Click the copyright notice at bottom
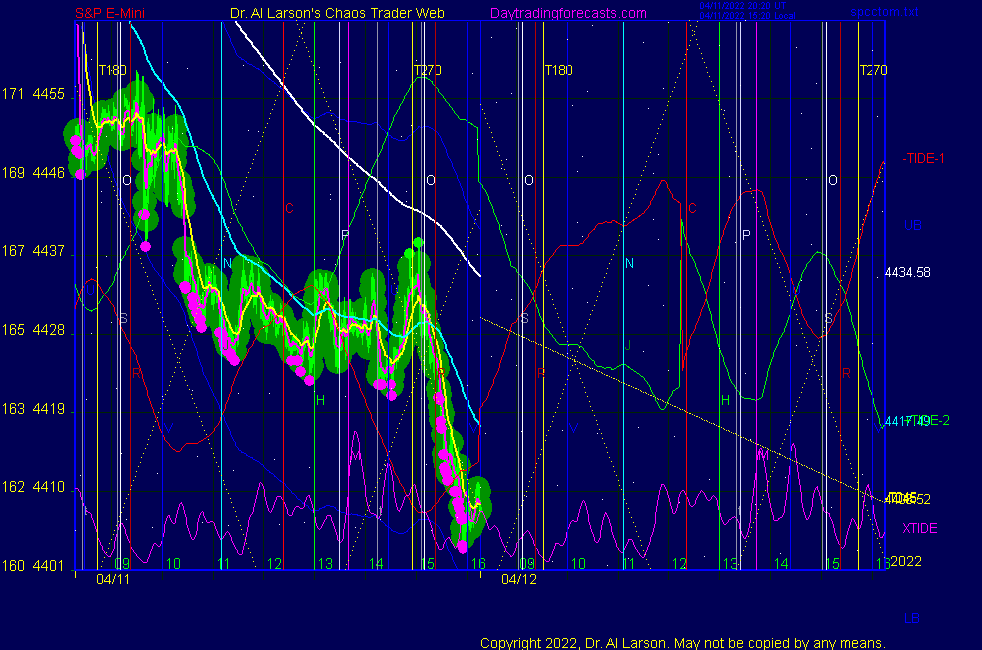Image resolution: width=982 pixels, height=650 pixels. click(682, 642)
